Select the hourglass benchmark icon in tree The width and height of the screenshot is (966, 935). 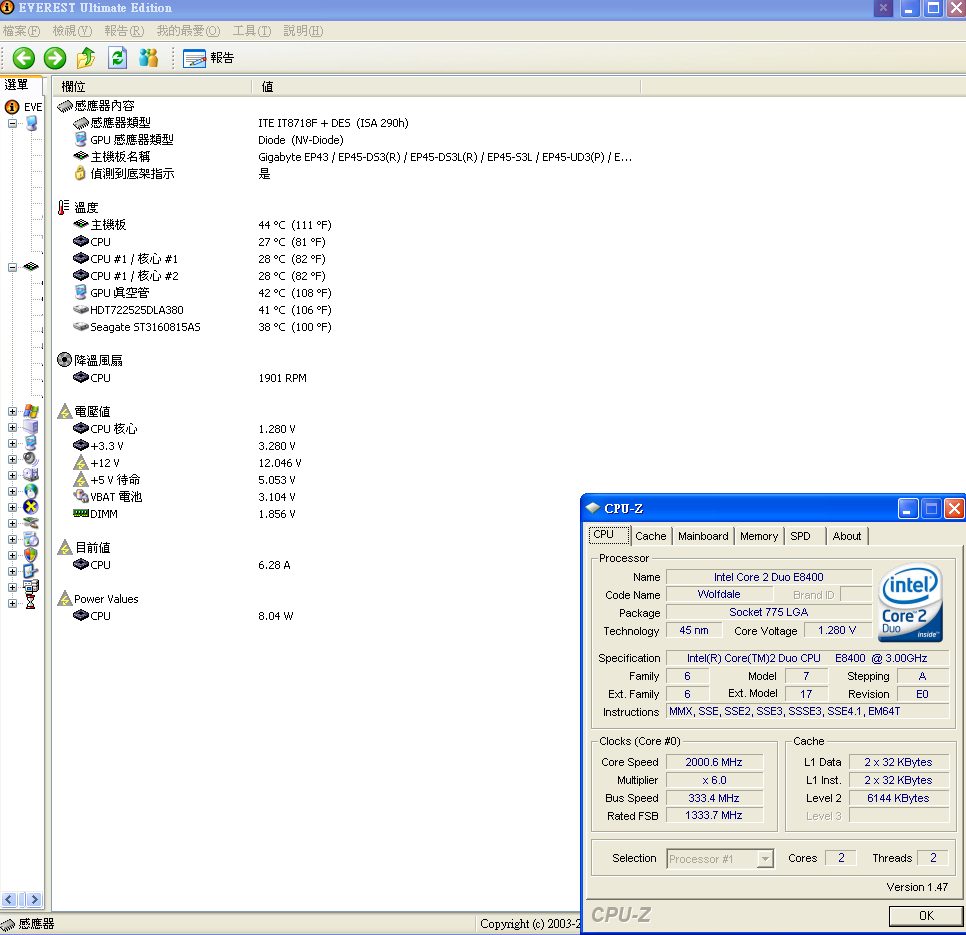click(x=30, y=603)
